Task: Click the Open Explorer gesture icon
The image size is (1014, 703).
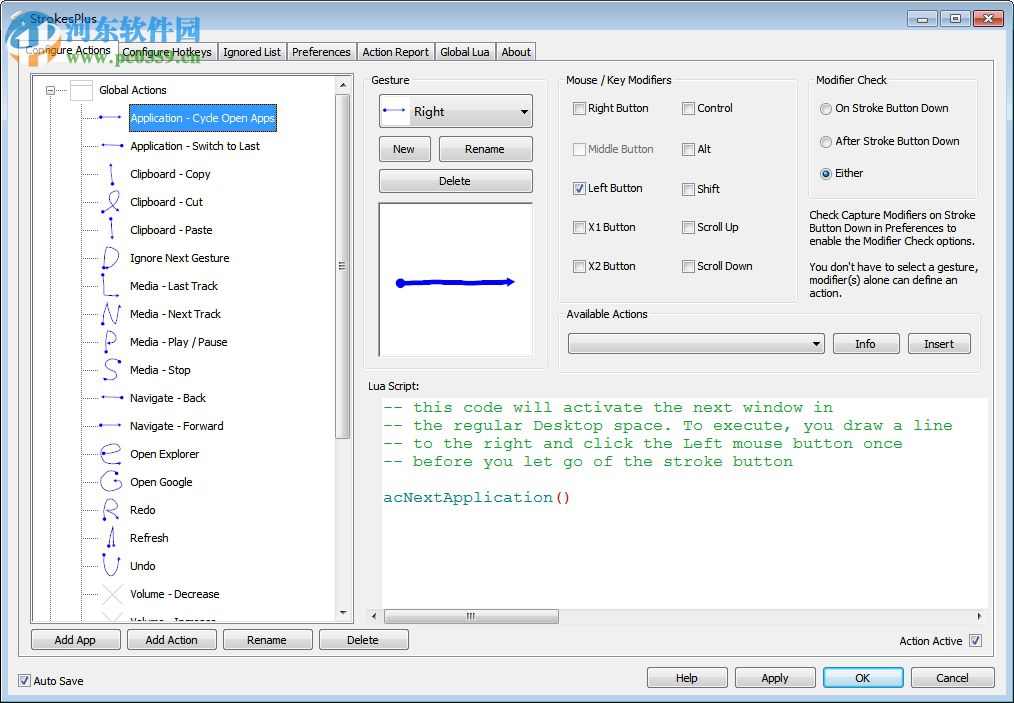Action: point(112,454)
